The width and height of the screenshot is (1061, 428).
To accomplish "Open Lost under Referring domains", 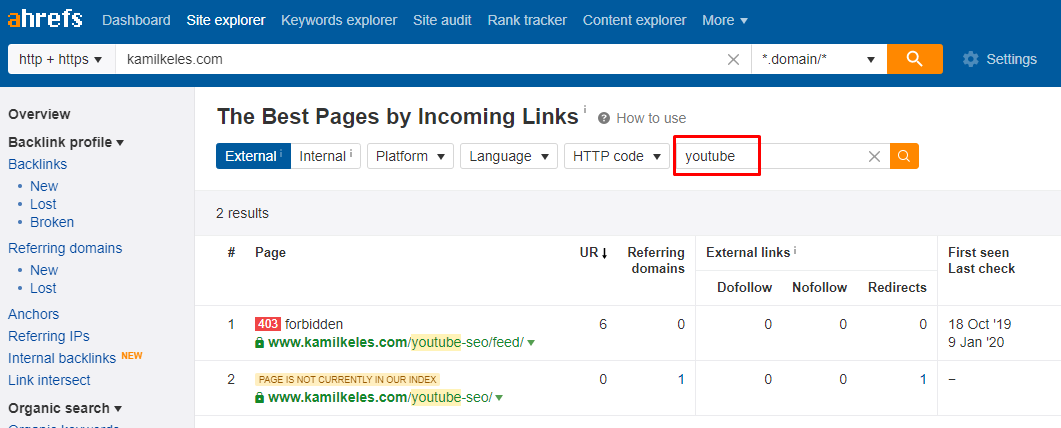I will [43, 288].
